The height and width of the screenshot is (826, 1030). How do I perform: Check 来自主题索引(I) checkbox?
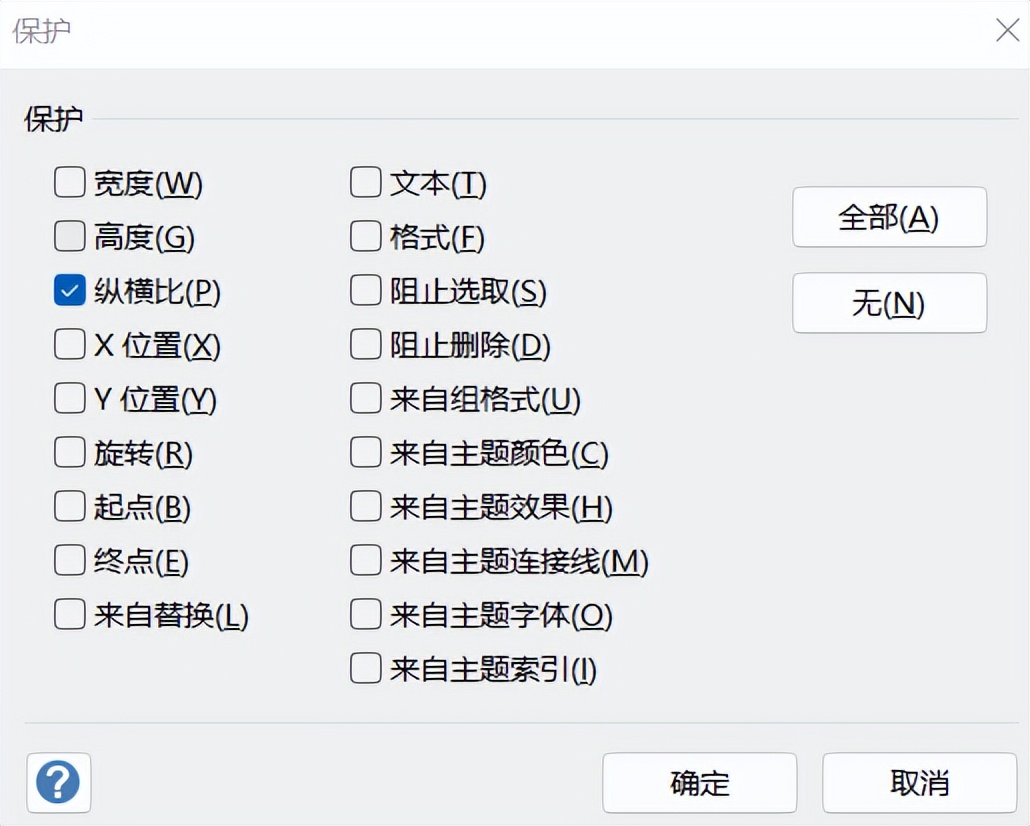tap(366, 668)
